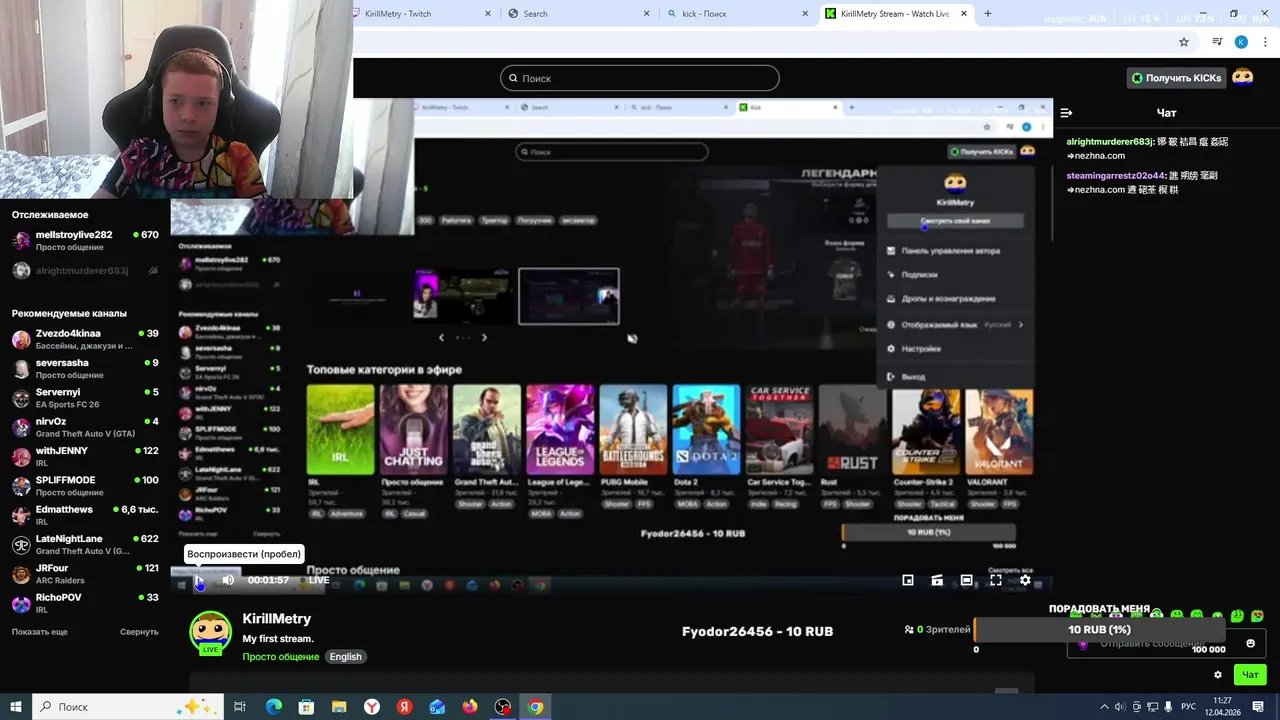Click the RichoPOV channel avatar

(x=21, y=603)
